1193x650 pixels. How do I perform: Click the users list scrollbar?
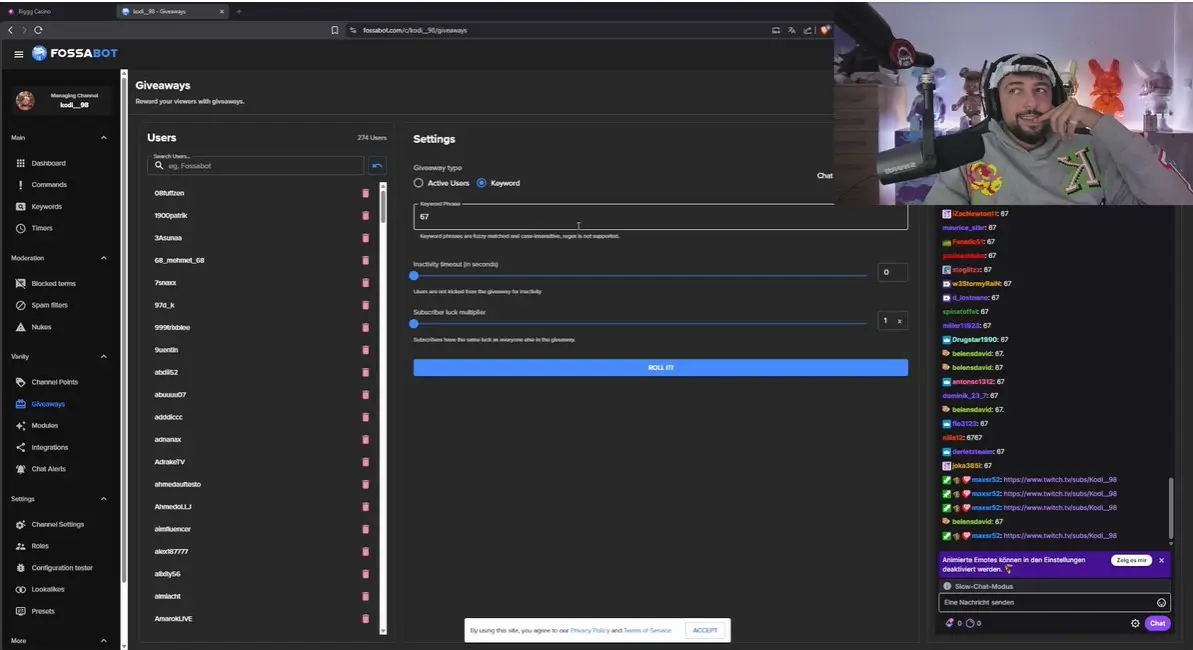coord(383,206)
